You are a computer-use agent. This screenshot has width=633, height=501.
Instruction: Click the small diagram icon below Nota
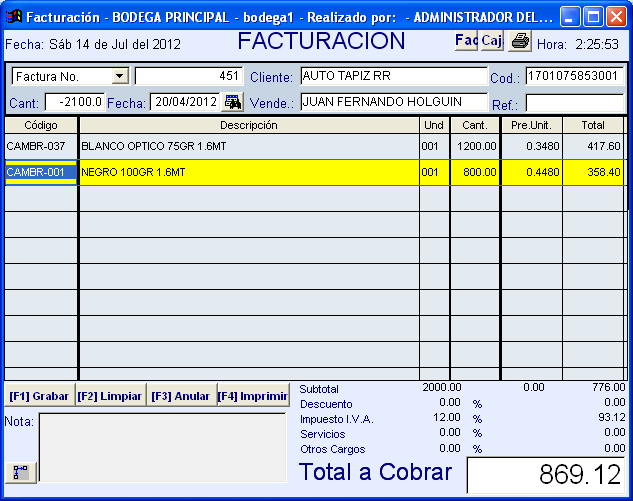[20, 471]
